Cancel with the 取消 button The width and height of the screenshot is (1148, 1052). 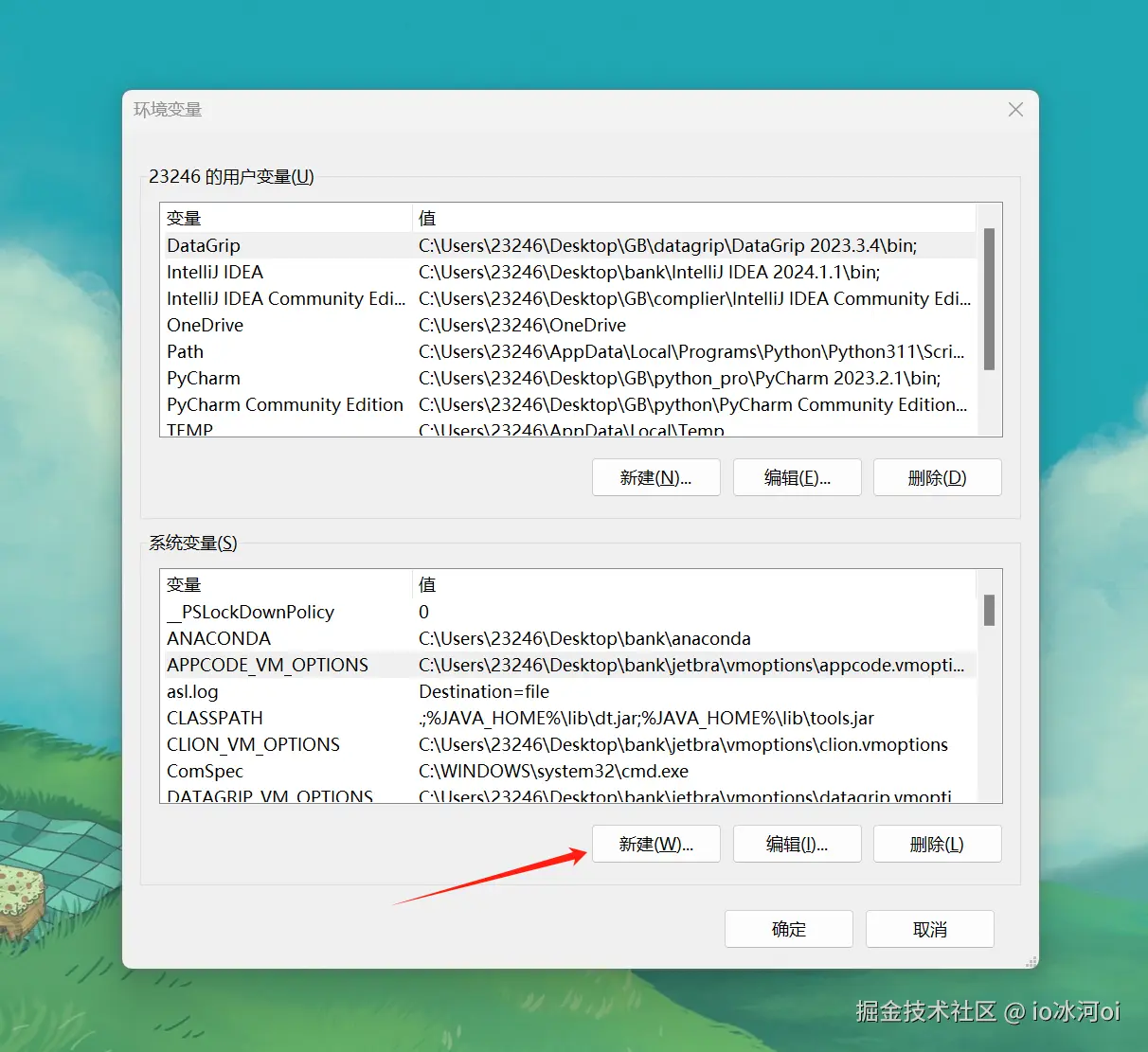point(930,929)
